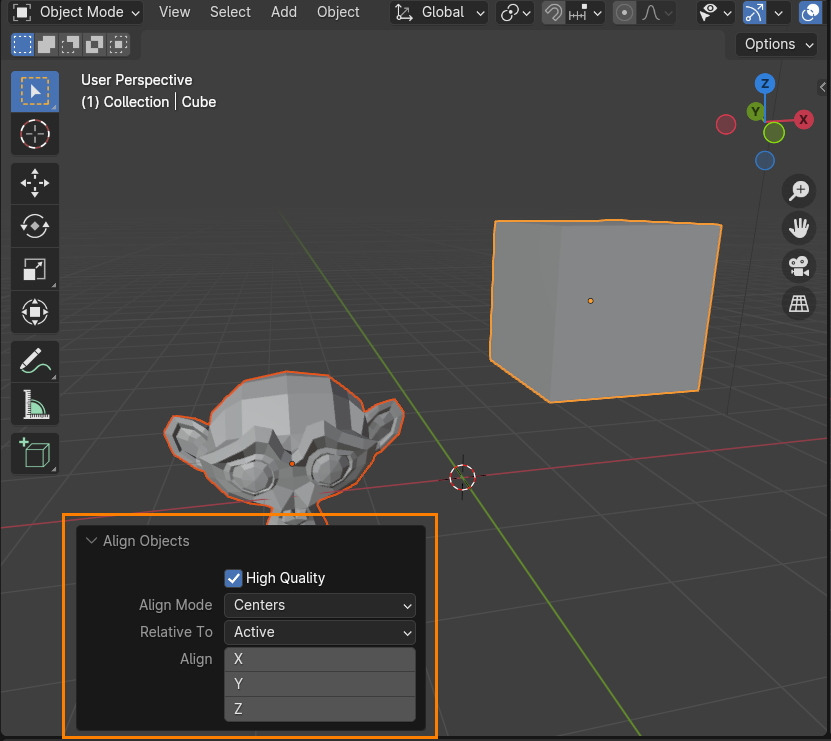Screen dimensions: 831x741
Task: Open the object visibility and selectability dropdown
Action: 715,13
